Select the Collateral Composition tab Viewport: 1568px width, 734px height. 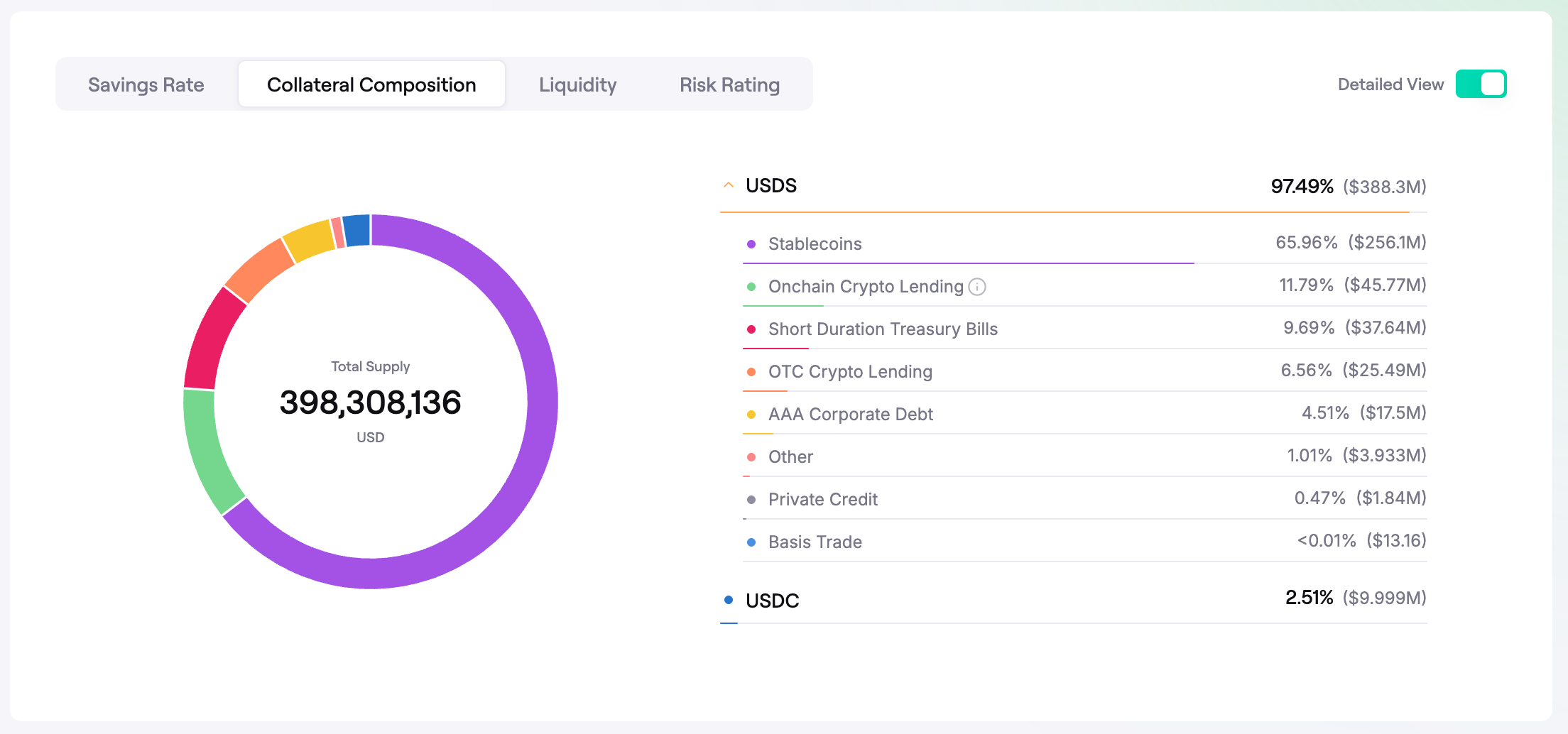point(371,84)
